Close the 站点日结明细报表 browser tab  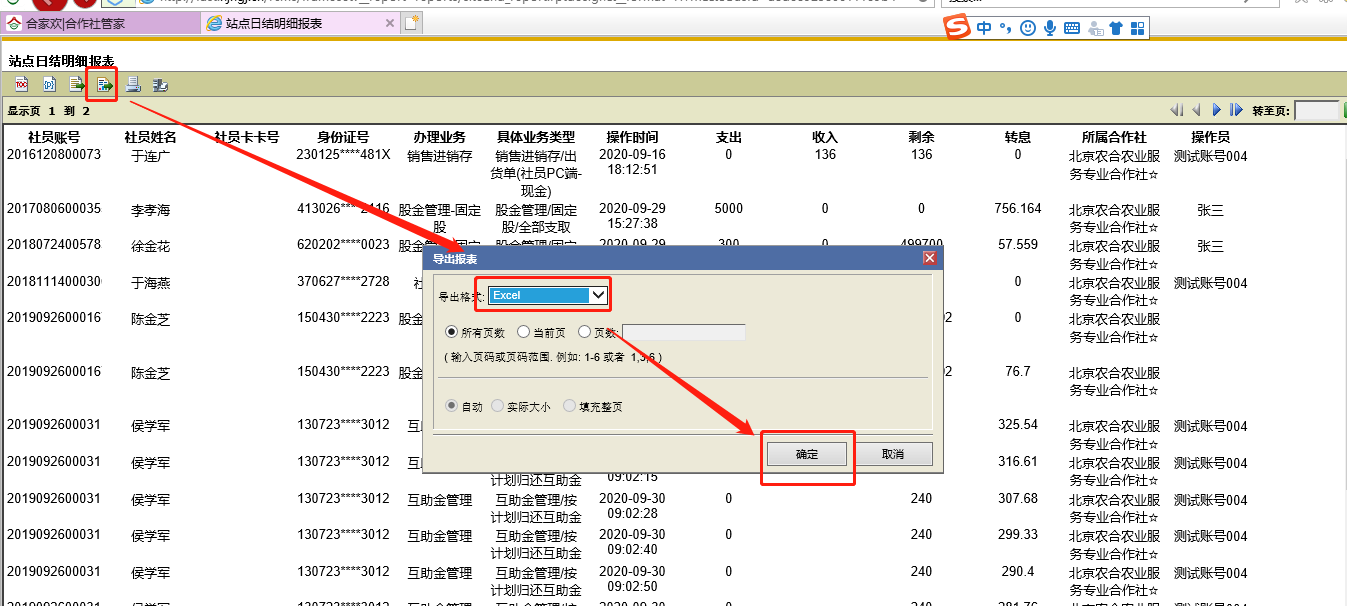pos(389,23)
